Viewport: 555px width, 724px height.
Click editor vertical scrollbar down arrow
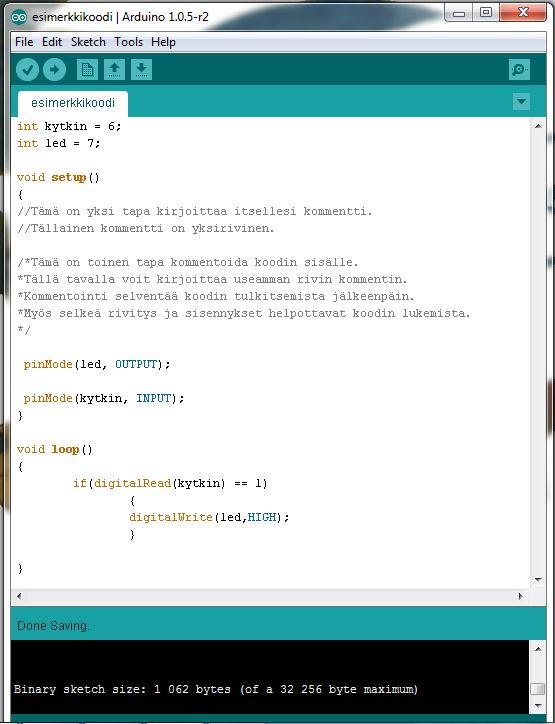click(x=538, y=579)
